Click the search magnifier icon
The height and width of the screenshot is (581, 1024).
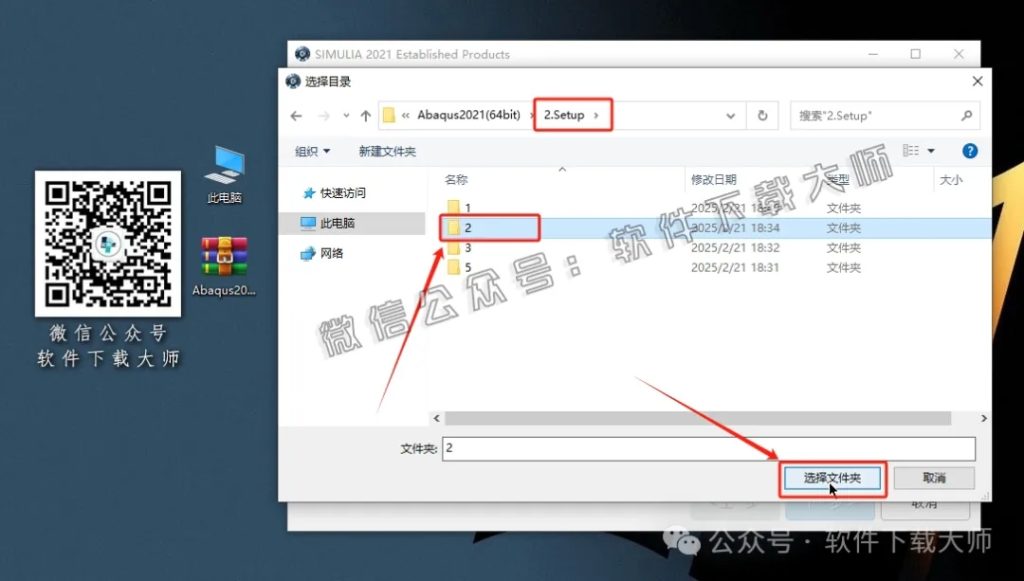(966, 115)
